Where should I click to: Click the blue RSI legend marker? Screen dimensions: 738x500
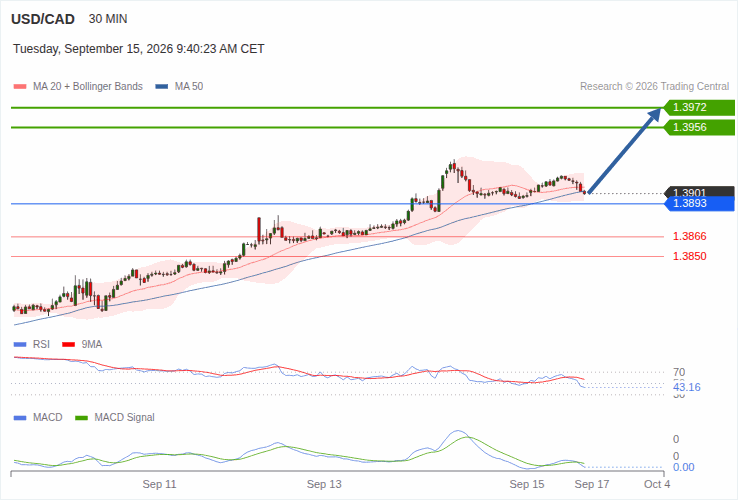tap(20, 345)
